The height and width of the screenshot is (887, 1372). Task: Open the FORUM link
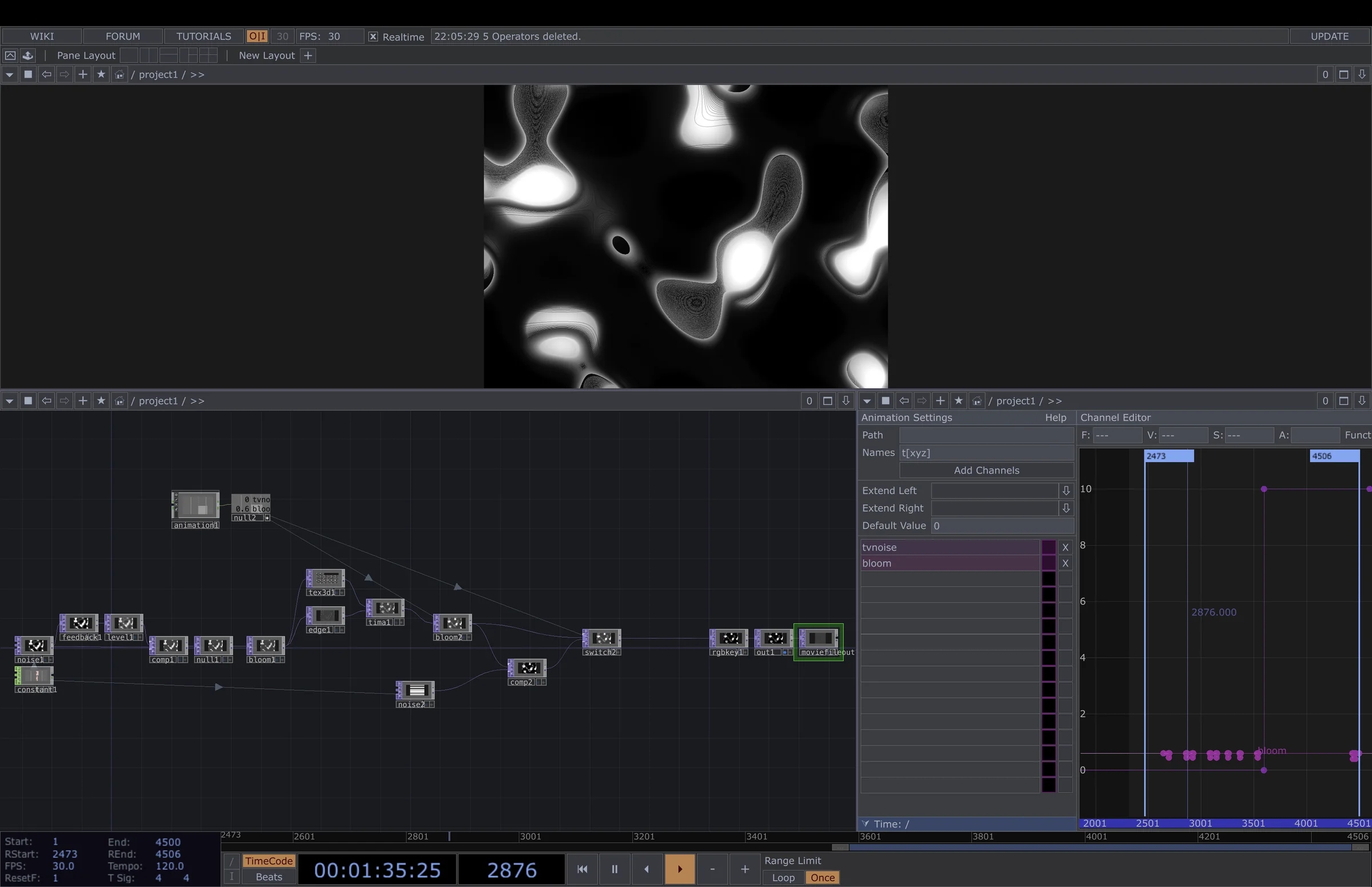(123, 36)
